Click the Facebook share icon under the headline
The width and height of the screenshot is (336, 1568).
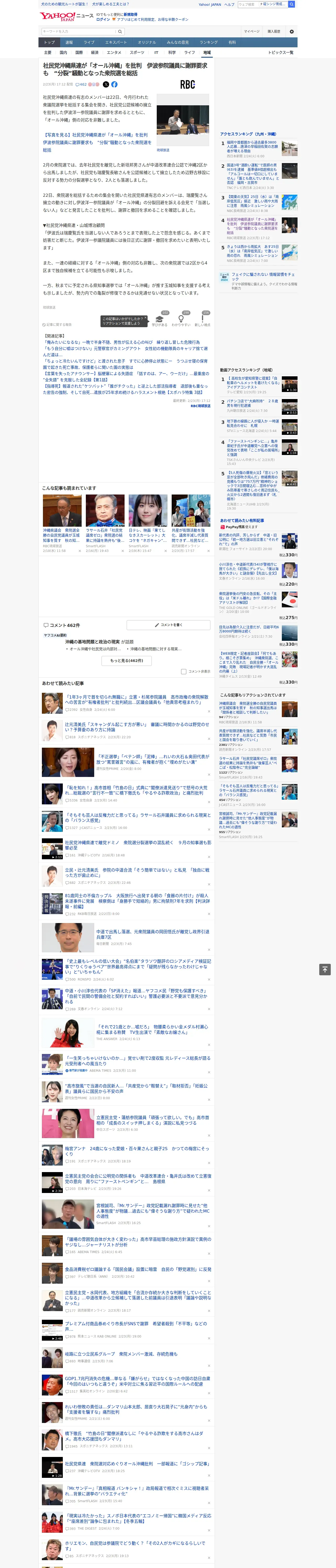114,85
